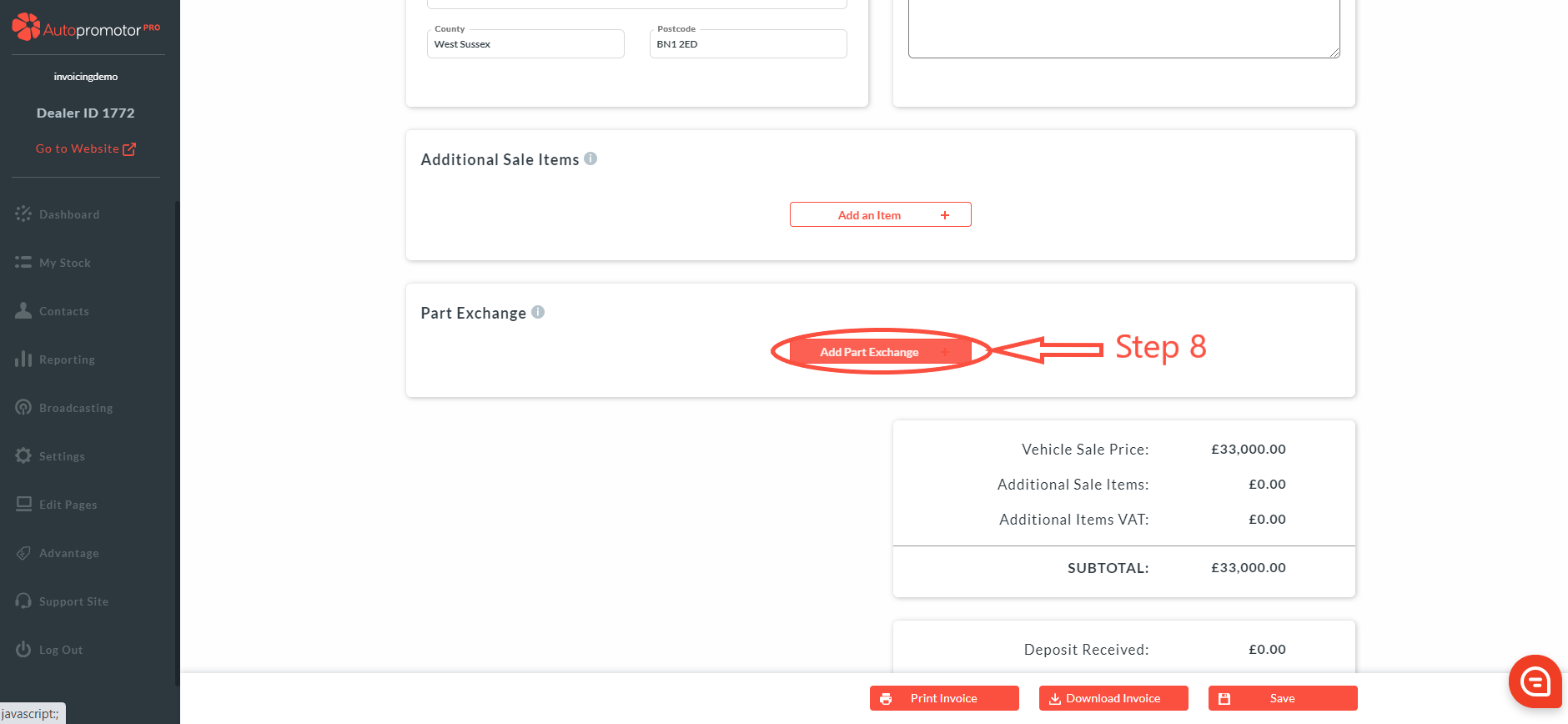1568x724 pixels.
Task: Click into the County input field
Action: point(525,45)
